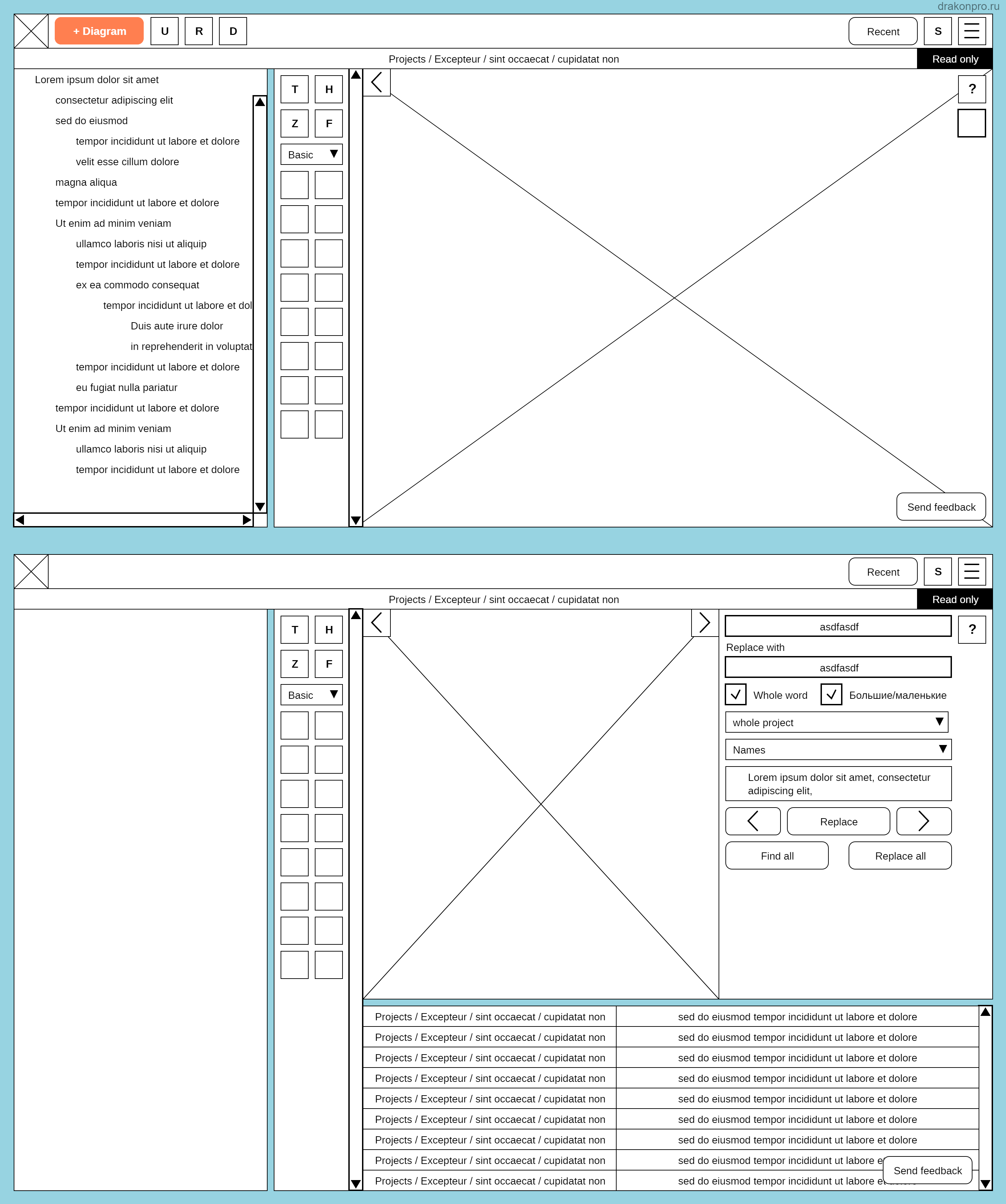Click the Replace with input field
Viewport: 1006px width, 1204px height.
coord(838,667)
